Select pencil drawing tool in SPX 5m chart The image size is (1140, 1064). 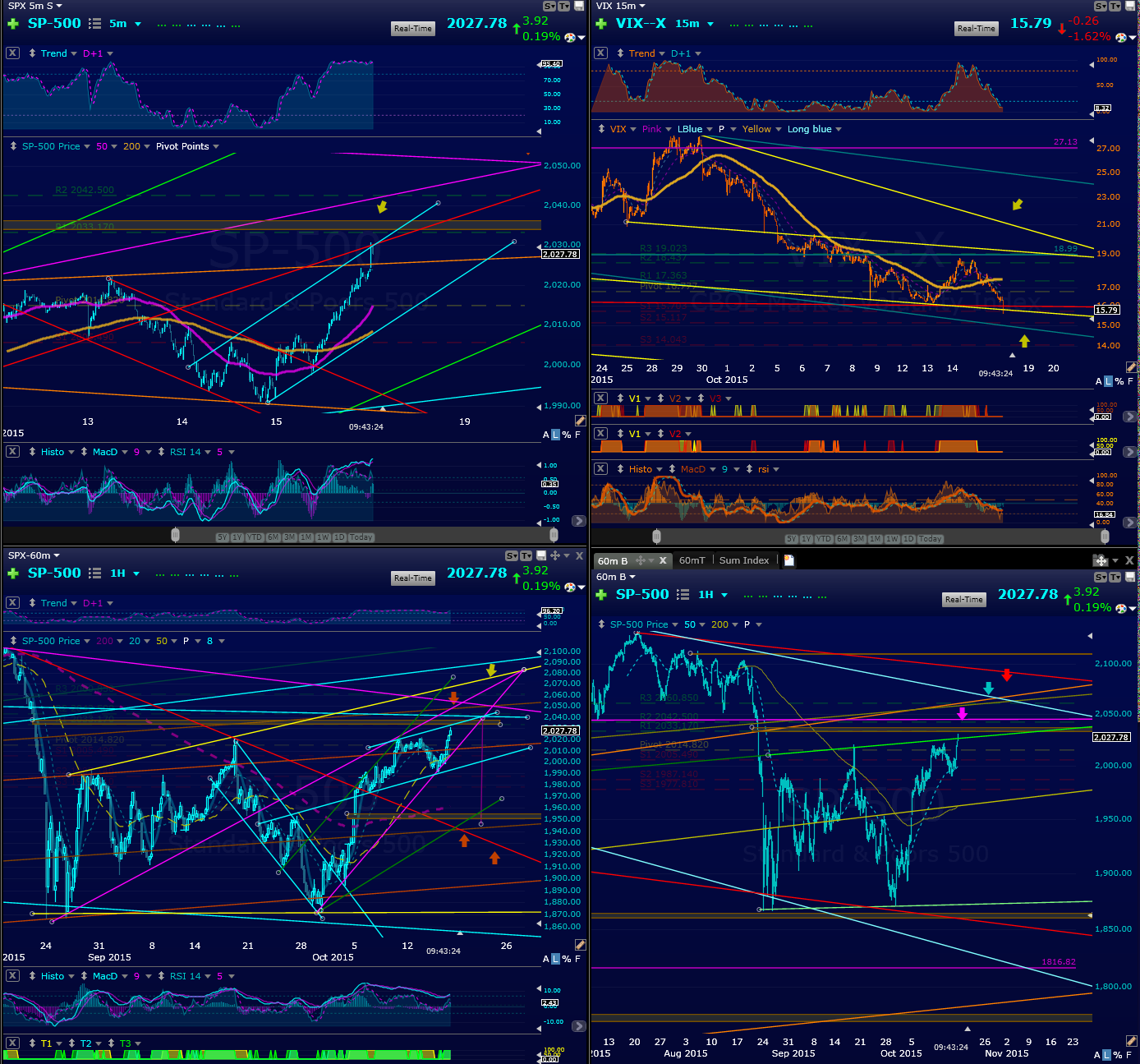click(x=580, y=421)
